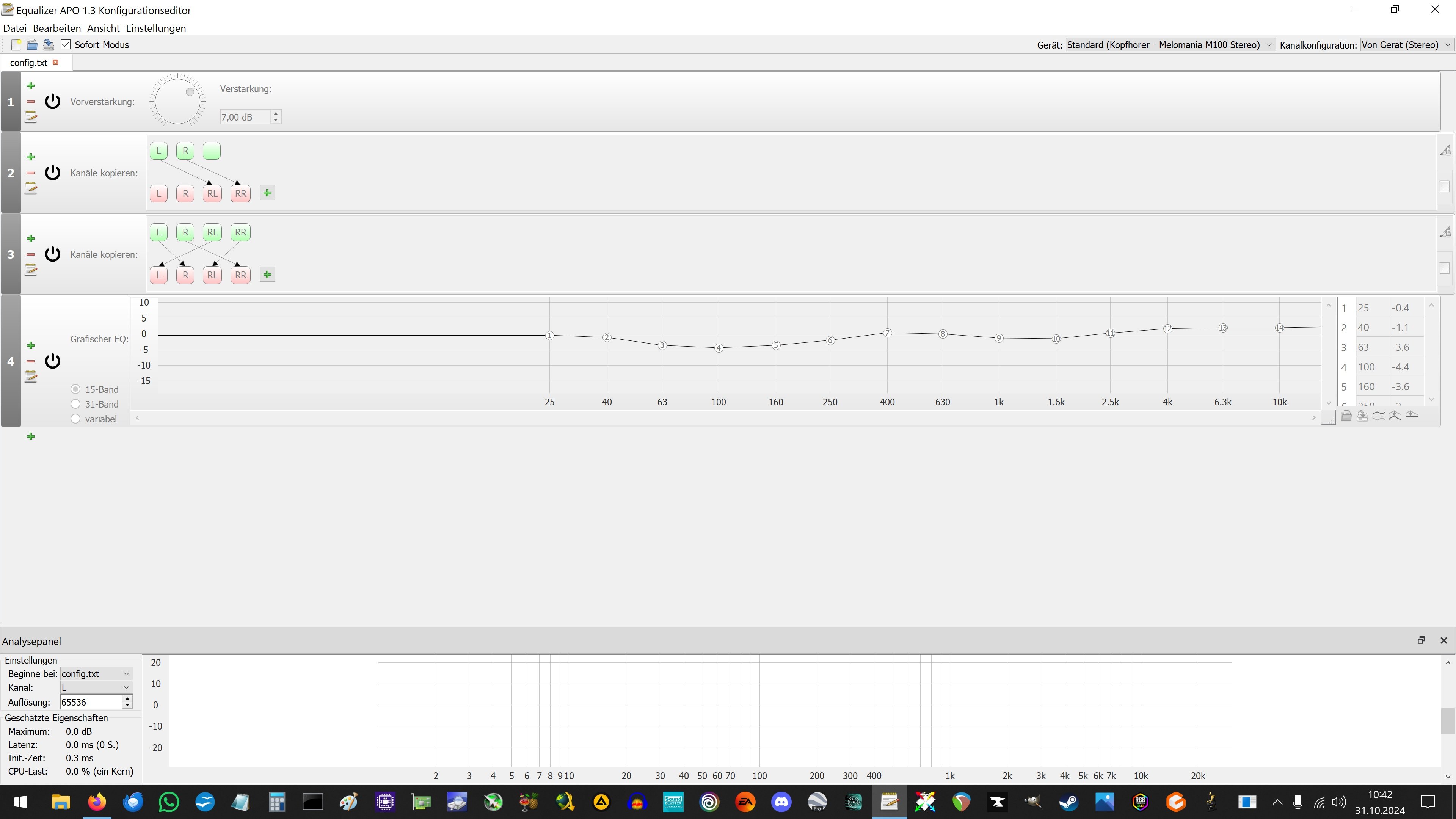Click the normalize response icon in graphic EQ
The height and width of the screenshot is (819, 1456).
point(1395,416)
